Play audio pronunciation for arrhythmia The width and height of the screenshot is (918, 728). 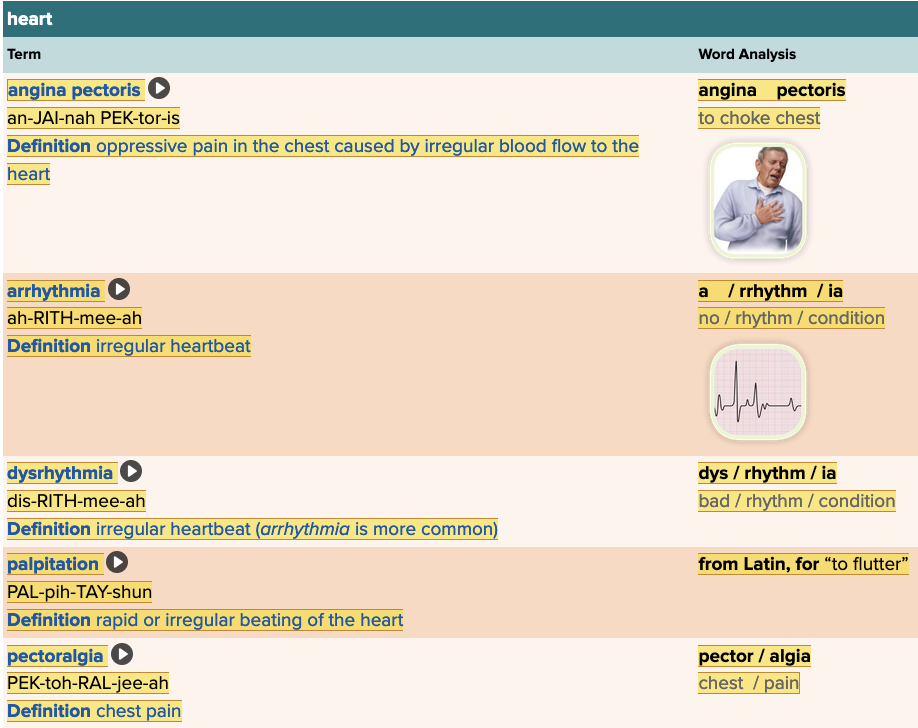point(119,290)
